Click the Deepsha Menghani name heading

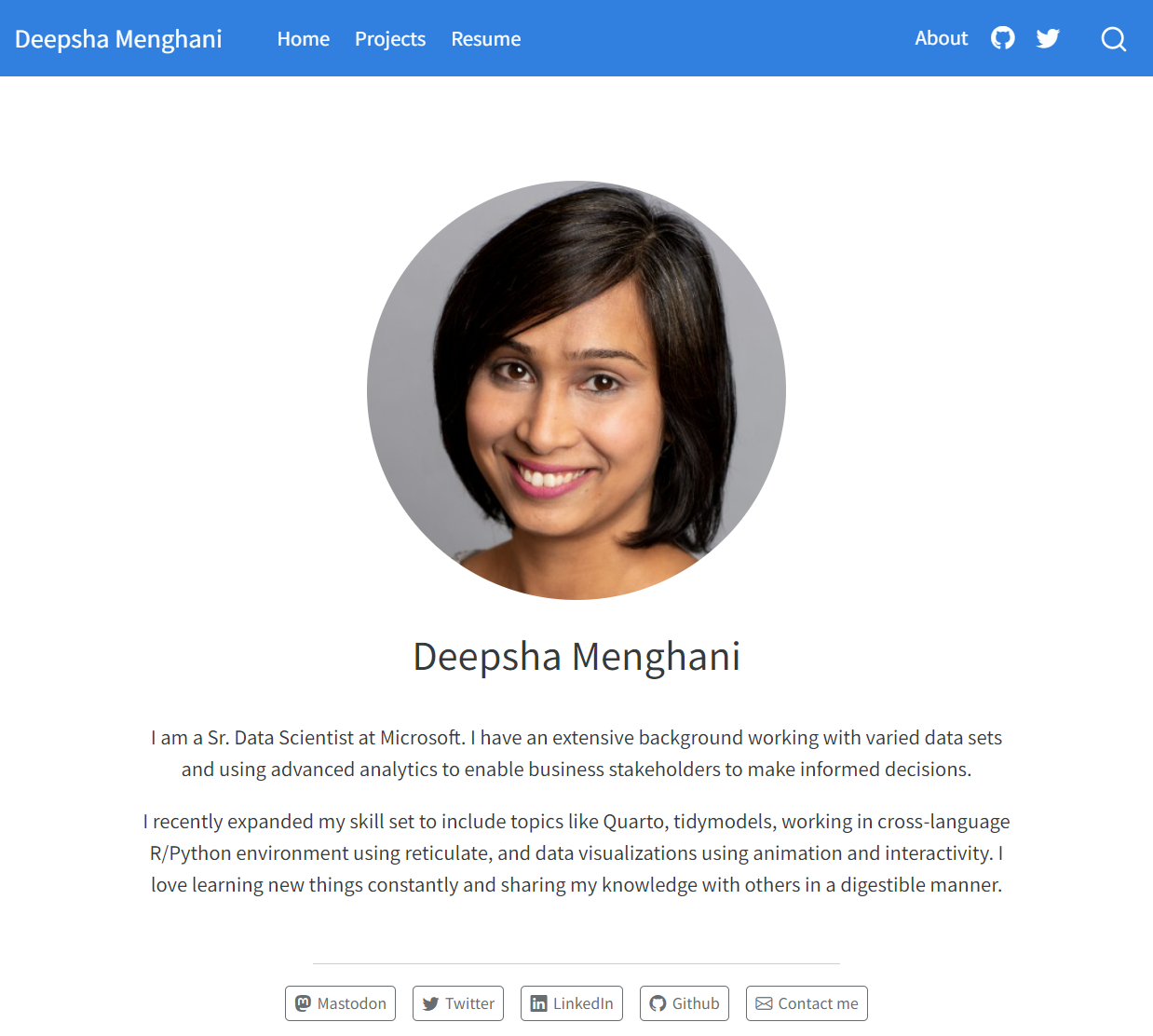point(576,657)
